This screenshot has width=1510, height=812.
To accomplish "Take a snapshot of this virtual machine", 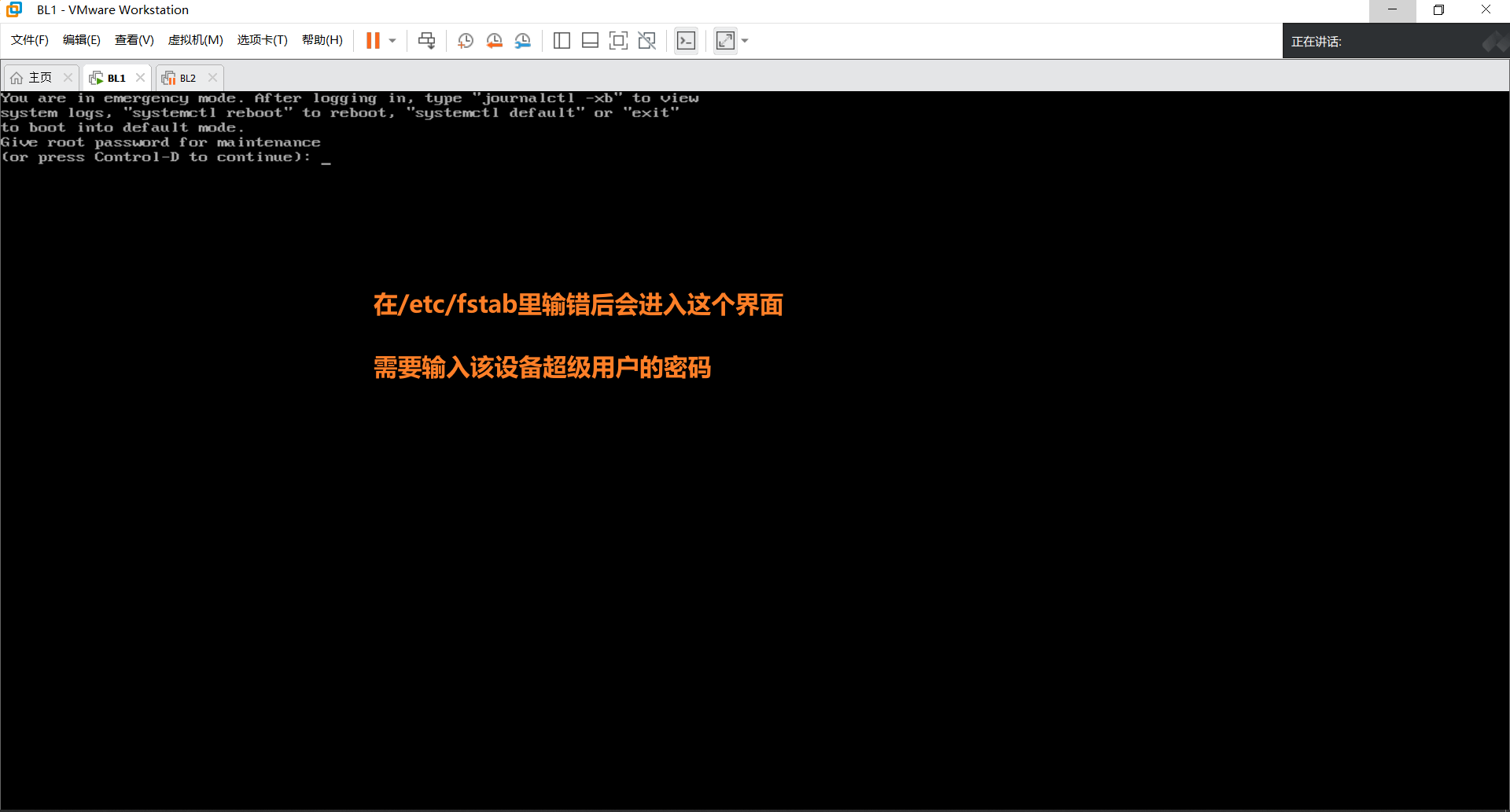I will (465, 40).
